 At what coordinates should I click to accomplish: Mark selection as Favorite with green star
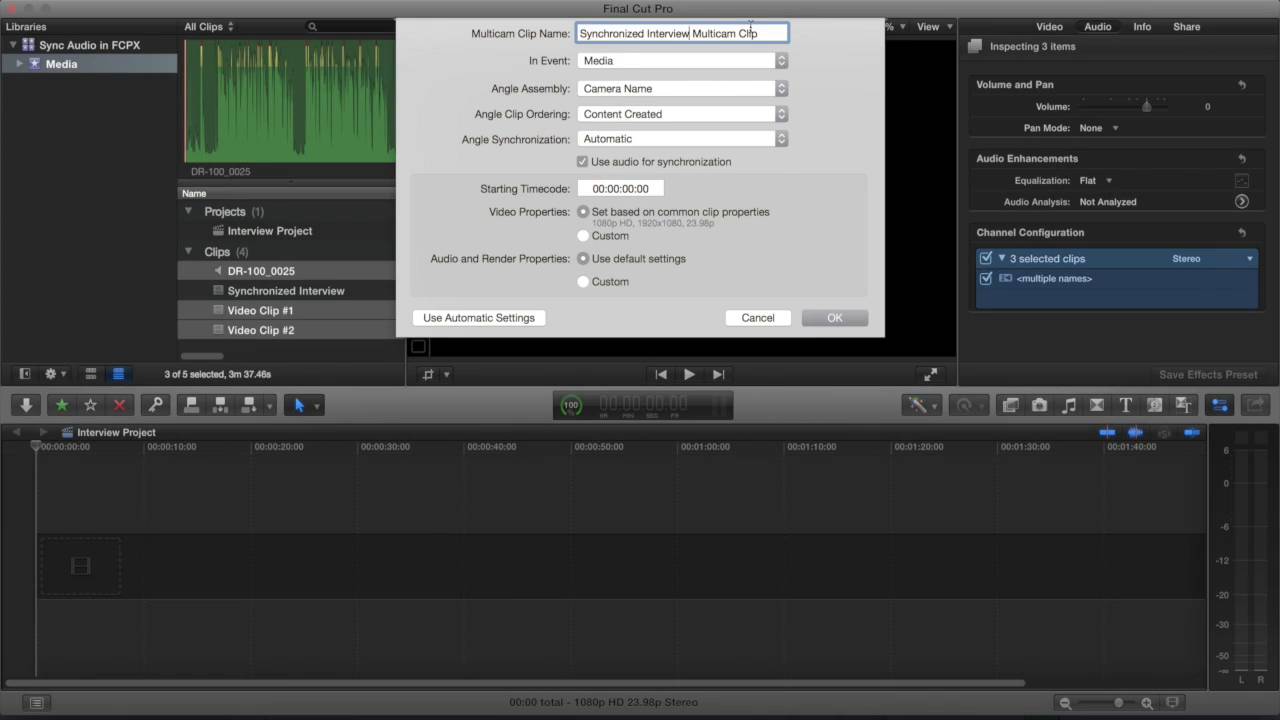[61, 405]
